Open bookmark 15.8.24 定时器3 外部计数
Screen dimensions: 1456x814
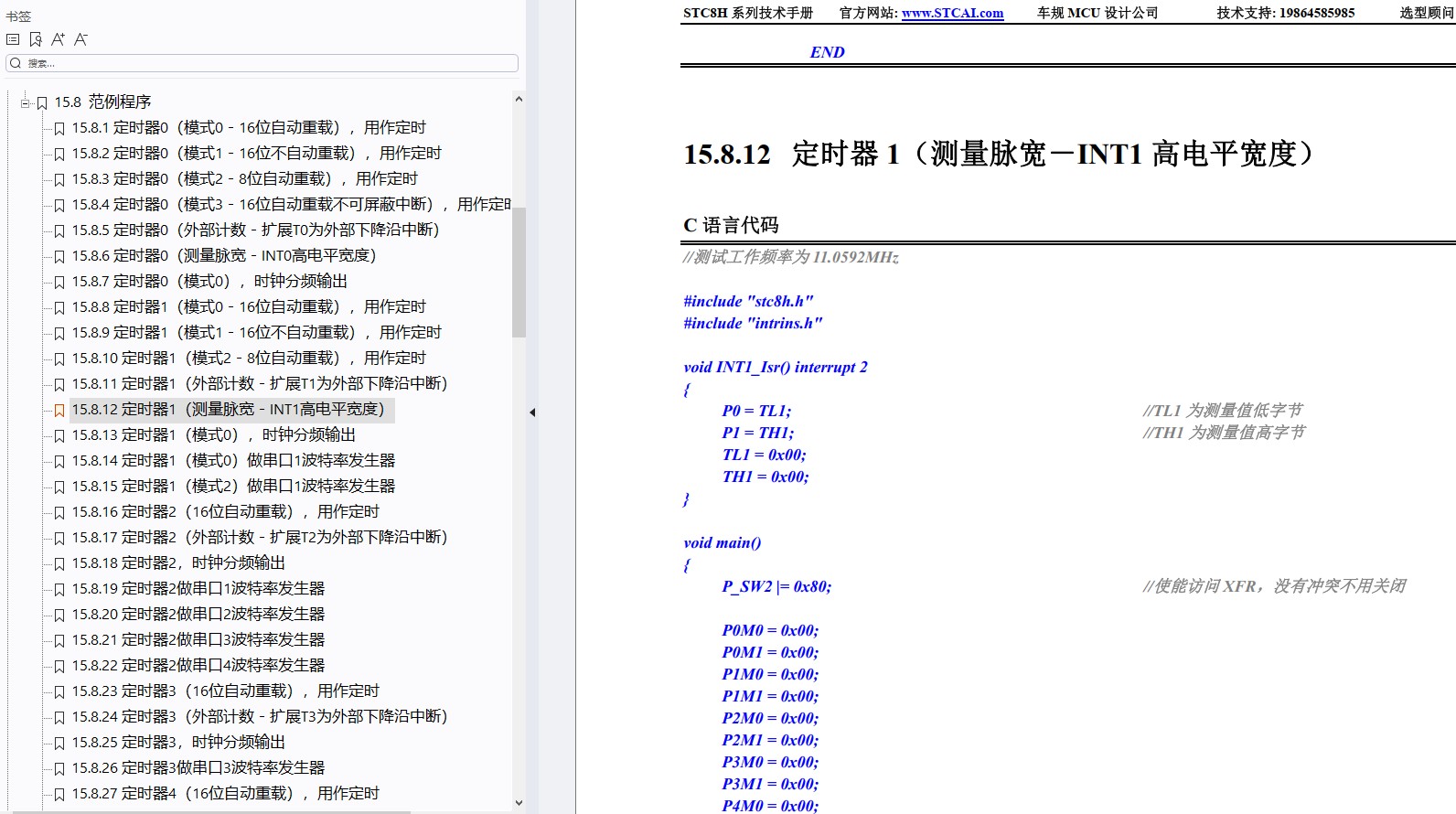[x=260, y=716]
